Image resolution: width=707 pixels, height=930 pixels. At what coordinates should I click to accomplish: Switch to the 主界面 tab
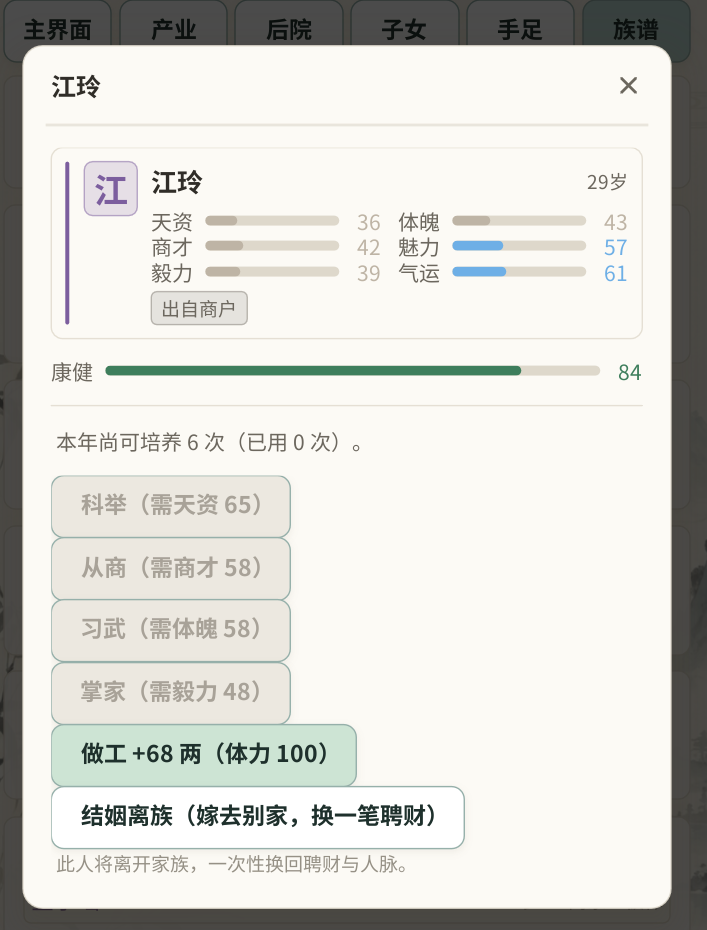[x=58, y=30]
